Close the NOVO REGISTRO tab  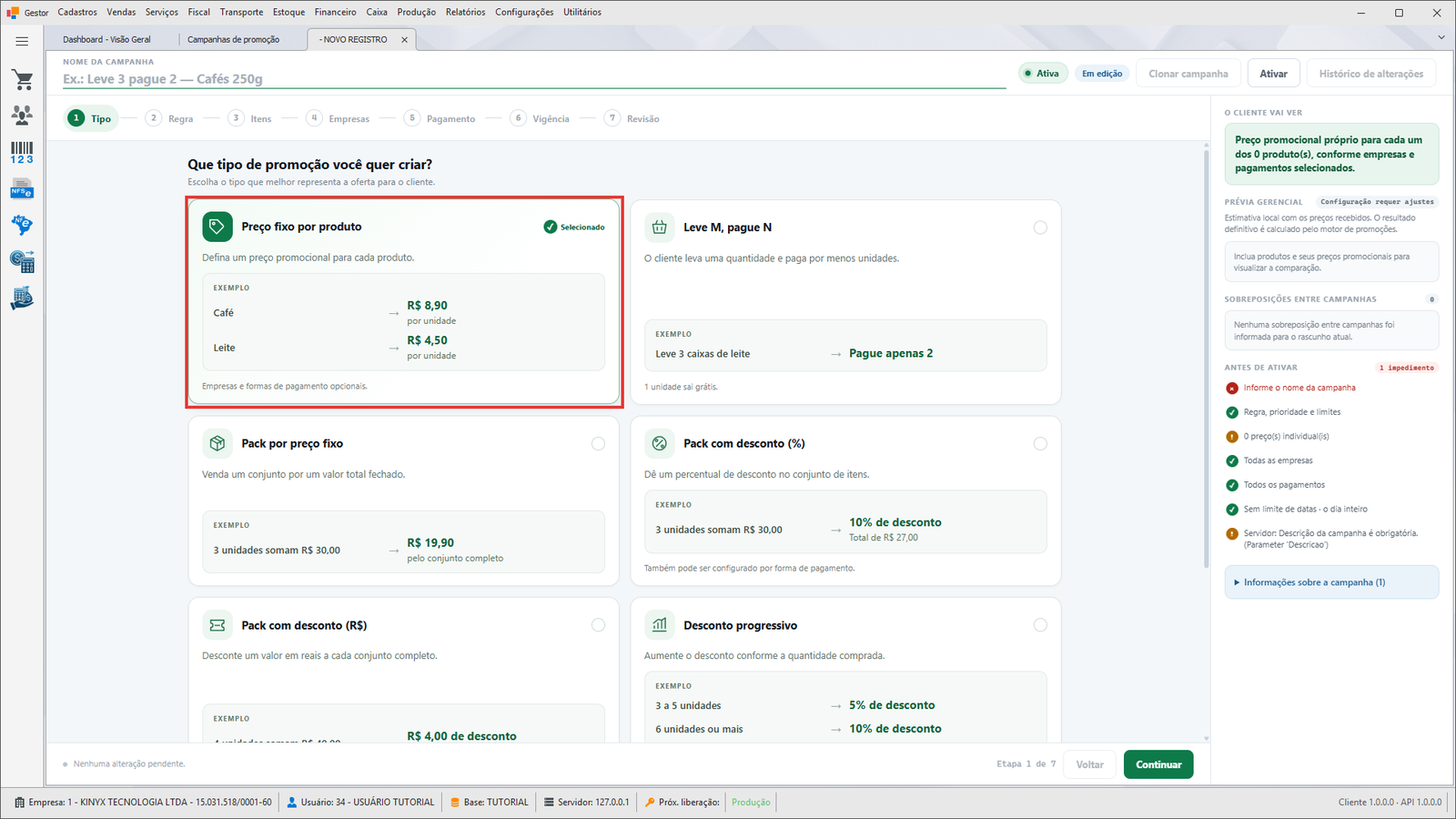click(405, 39)
